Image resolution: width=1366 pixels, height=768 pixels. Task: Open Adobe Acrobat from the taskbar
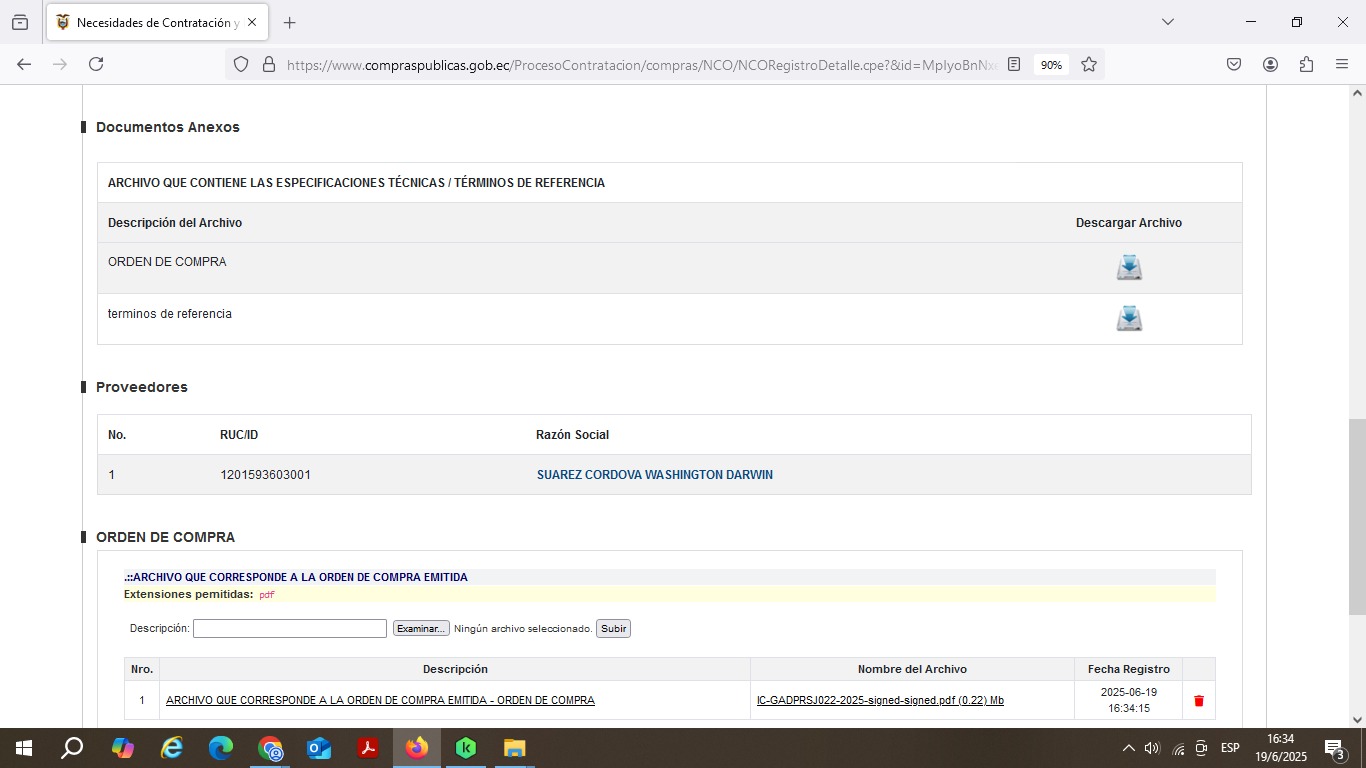tap(368, 748)
